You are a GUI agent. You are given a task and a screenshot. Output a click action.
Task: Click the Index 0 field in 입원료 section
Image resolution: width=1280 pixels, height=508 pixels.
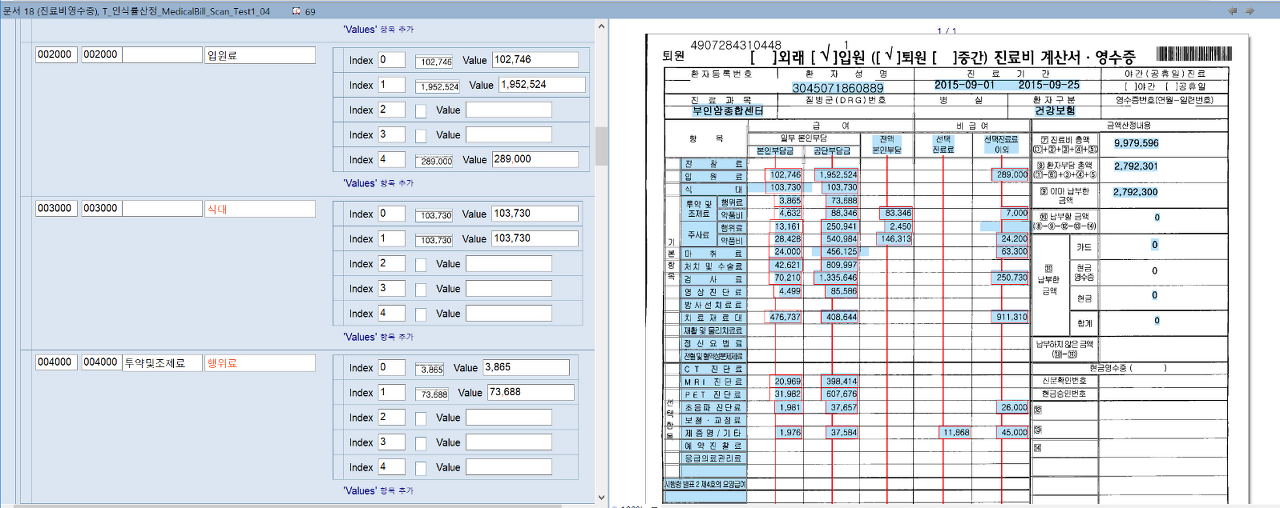tap(392, 60)
